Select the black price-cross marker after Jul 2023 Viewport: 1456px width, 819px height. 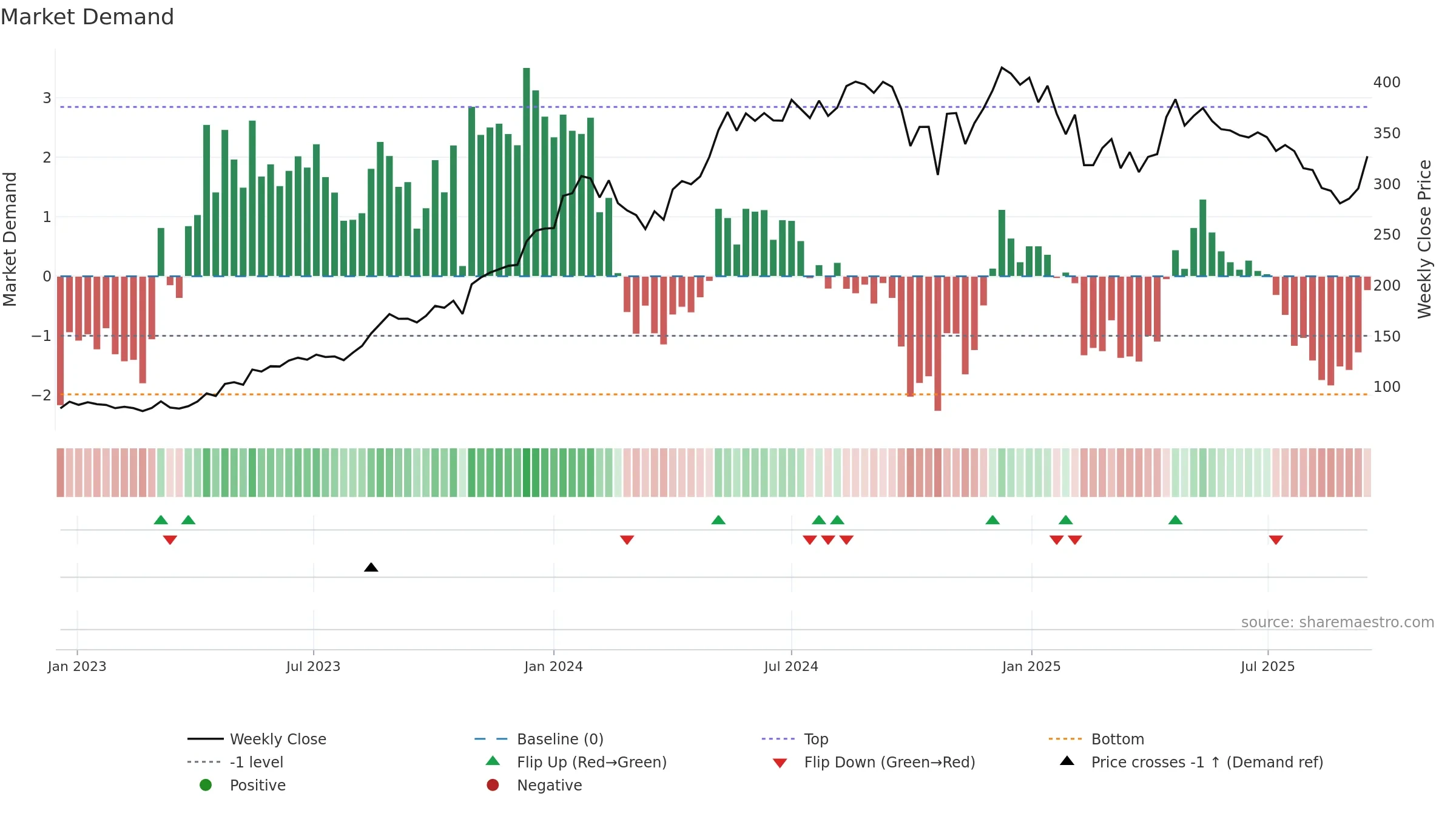pos(371,567)
